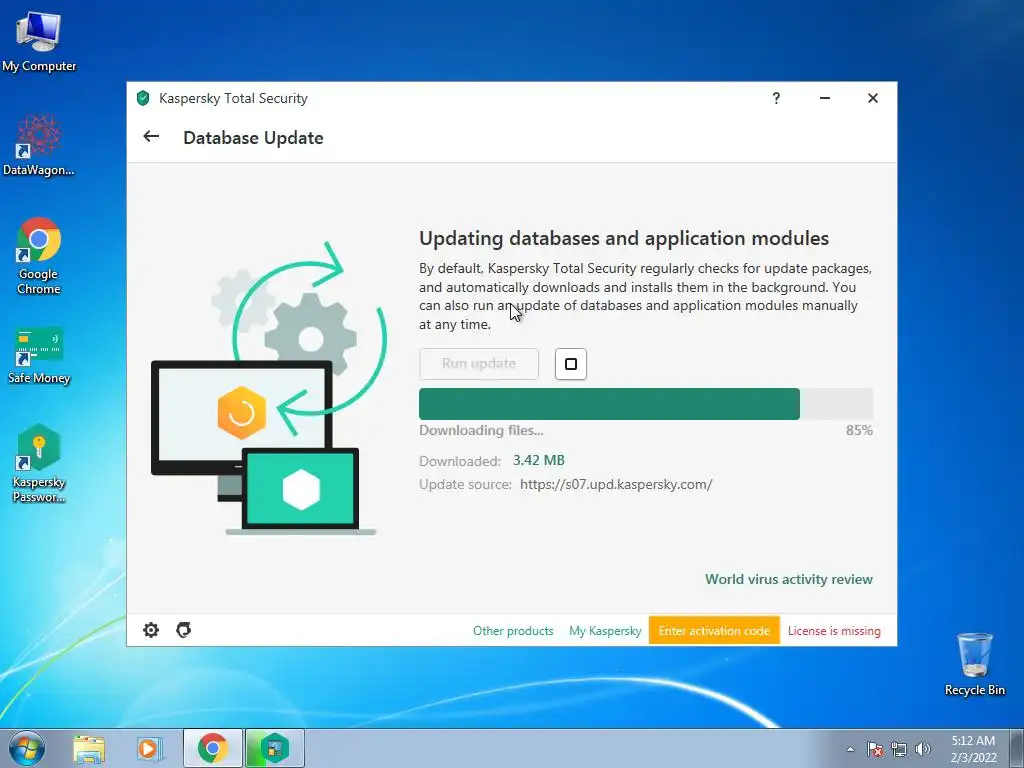Open Windows Media Player taskbar icon
Screen dimensions: 1024x768
150,749
